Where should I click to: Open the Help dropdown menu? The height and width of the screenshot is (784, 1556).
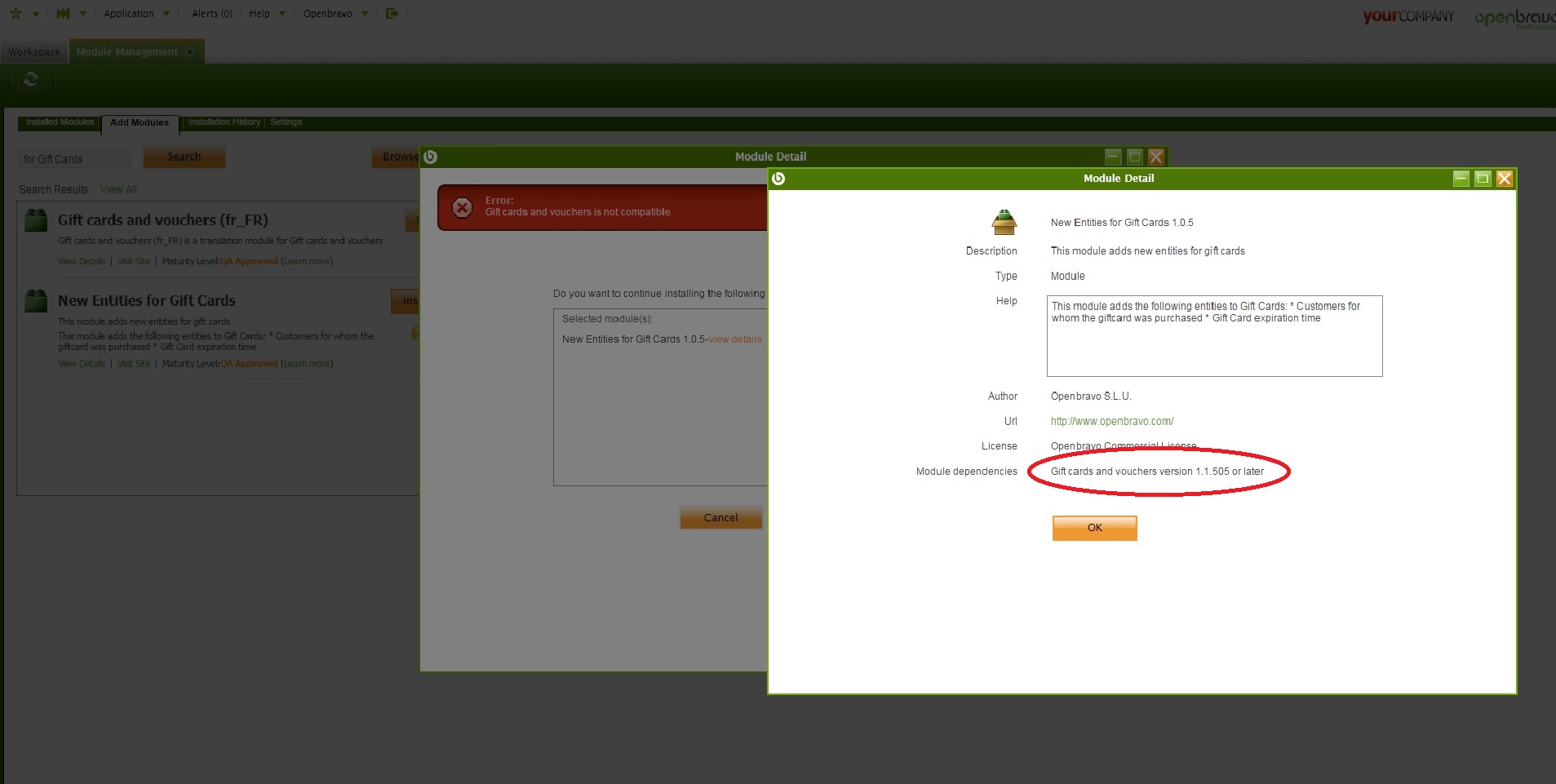[x=267, y=13]
